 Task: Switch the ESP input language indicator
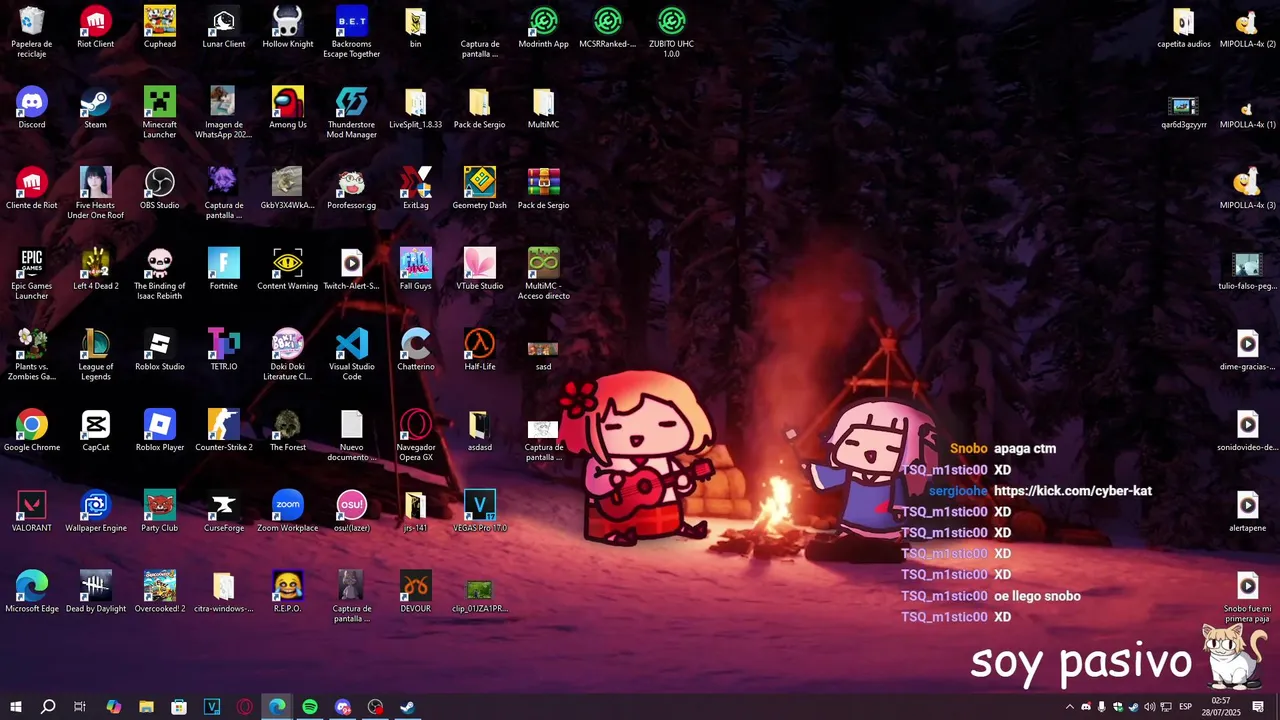pos(1185,707)
